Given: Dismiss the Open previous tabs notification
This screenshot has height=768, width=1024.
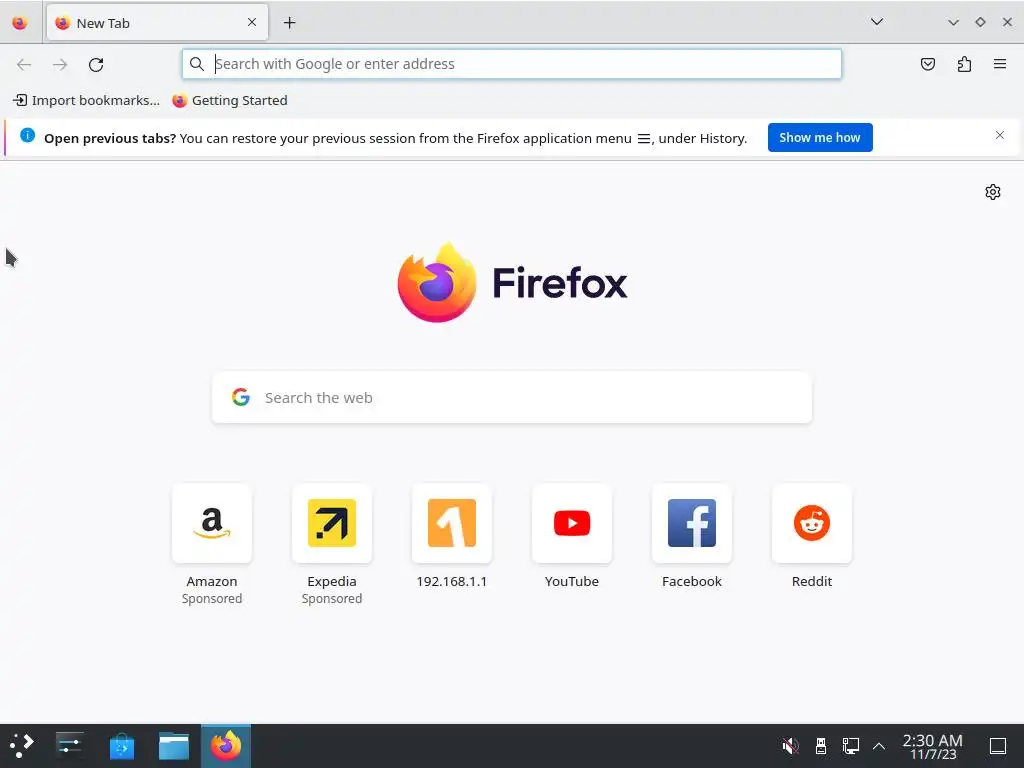Looking at the screenshot, I should pos(999,135).
